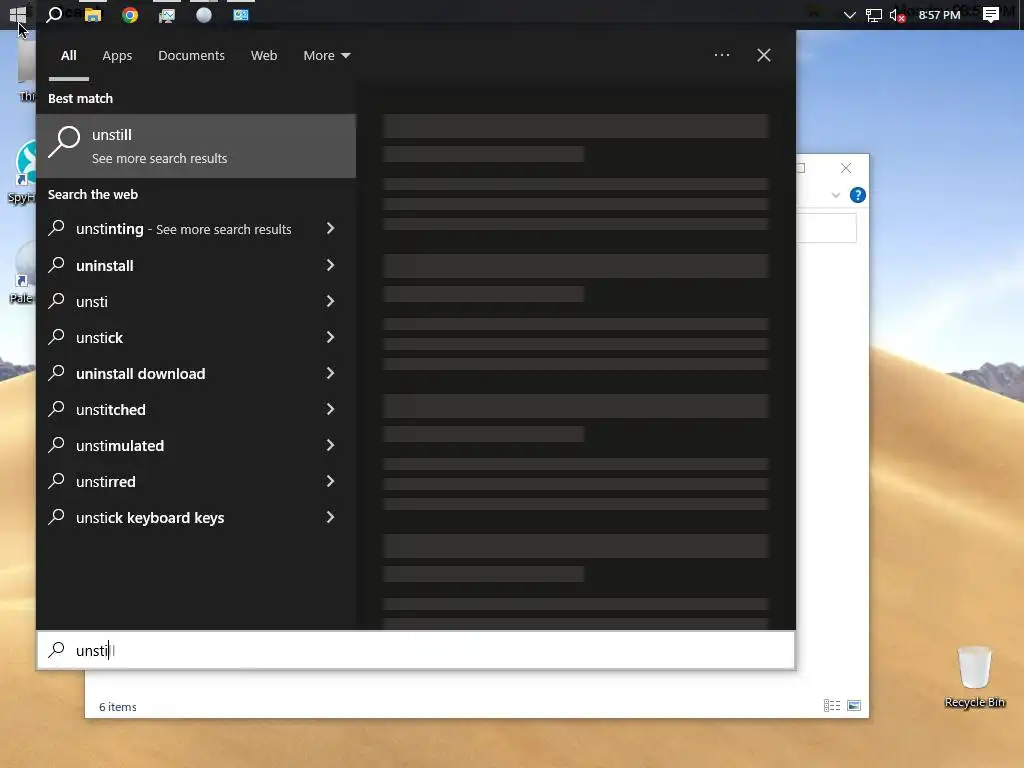The width and height of the screenshot is (1024, 768).
Task: Expand preview arrow for unstirred
Action: coord(330,481)
